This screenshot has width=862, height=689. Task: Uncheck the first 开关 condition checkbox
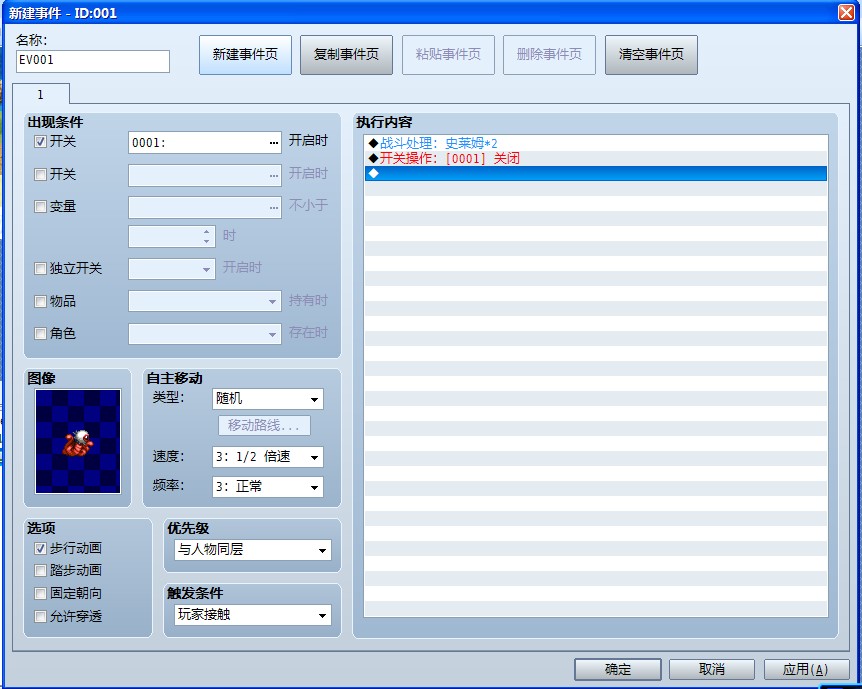coord(40,142)
